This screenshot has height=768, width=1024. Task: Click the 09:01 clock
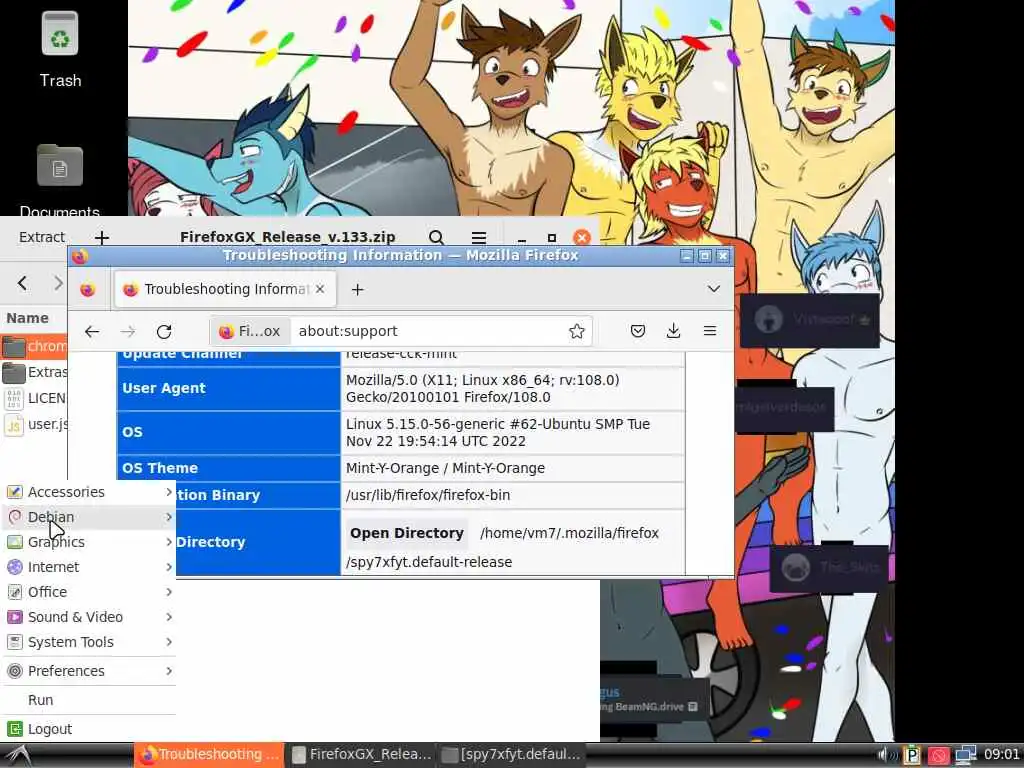tap(1001, 755)
